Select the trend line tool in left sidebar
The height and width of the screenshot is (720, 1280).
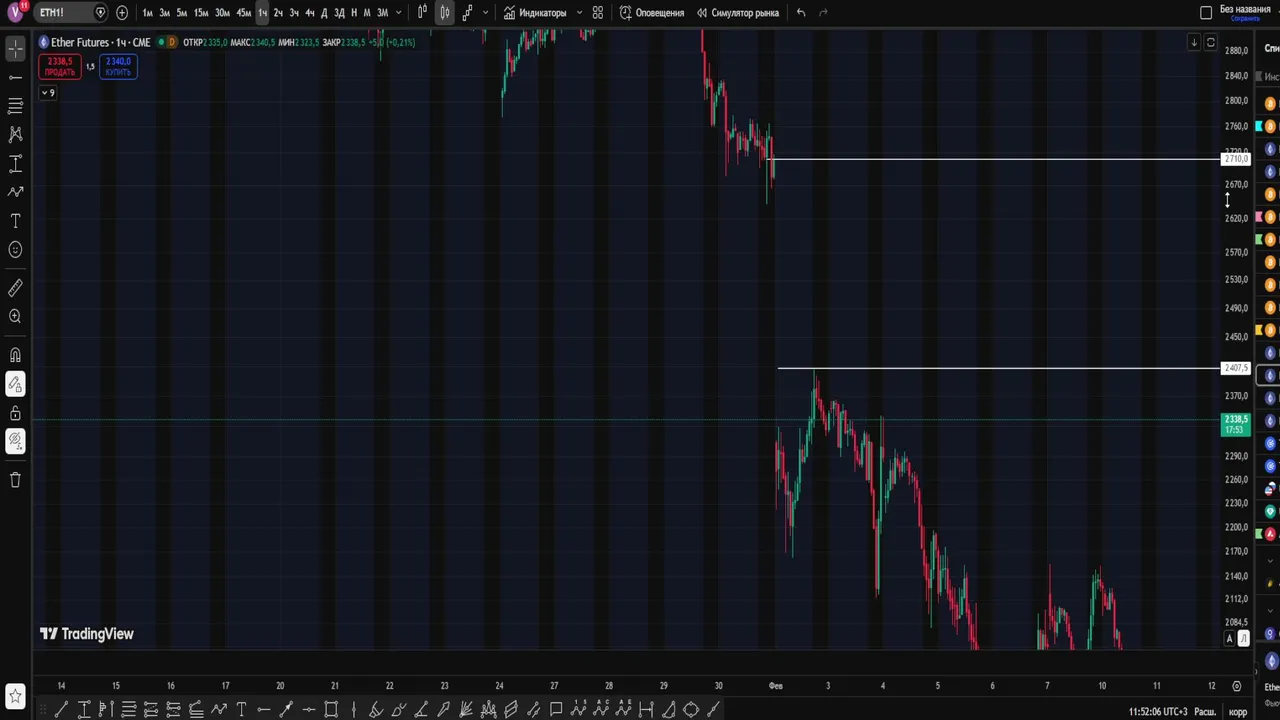[x=15, y=77]
